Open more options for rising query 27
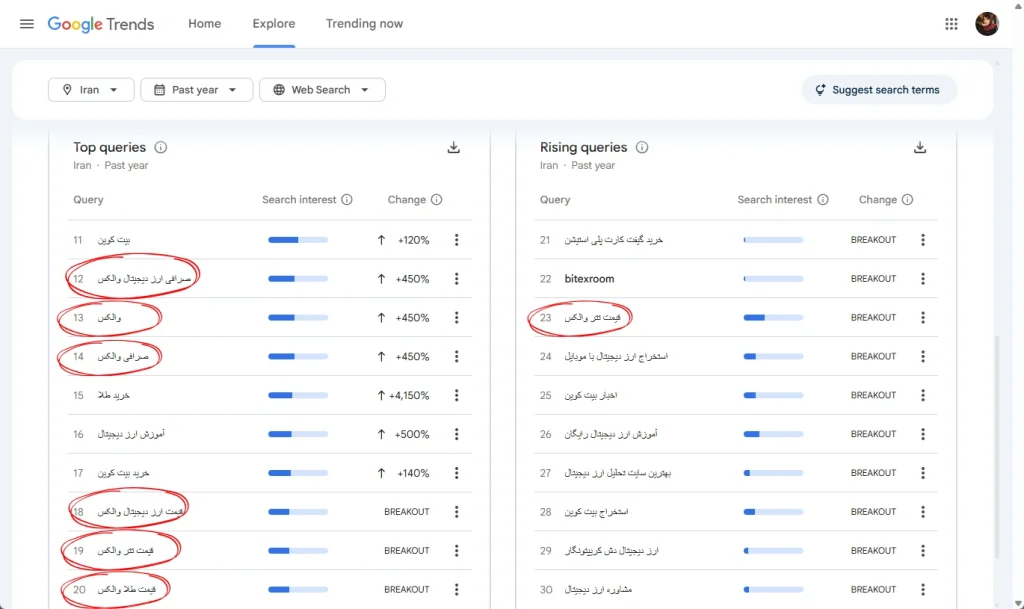This screenshot has height=609, width=1024. pos(923,473)
